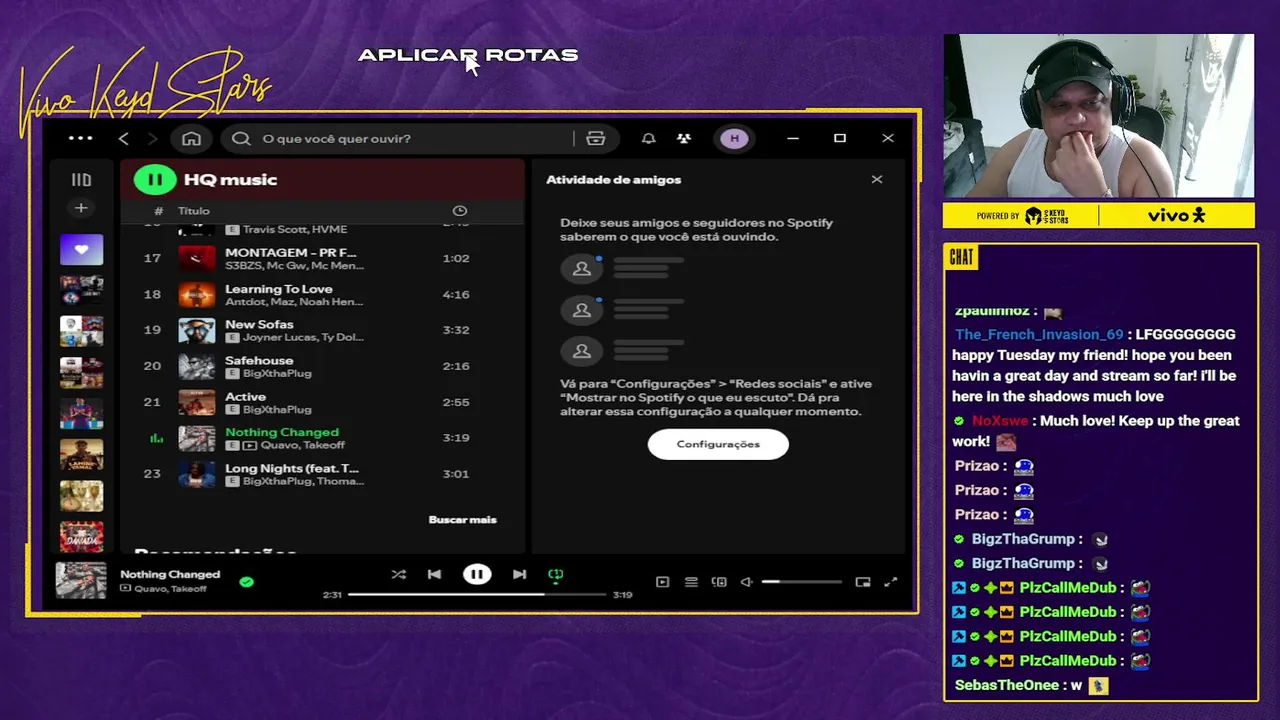The height and width of the screenshot is (720, 1280).
Task: Click the CHAT label in the overlay
Action: click(961, 258)
